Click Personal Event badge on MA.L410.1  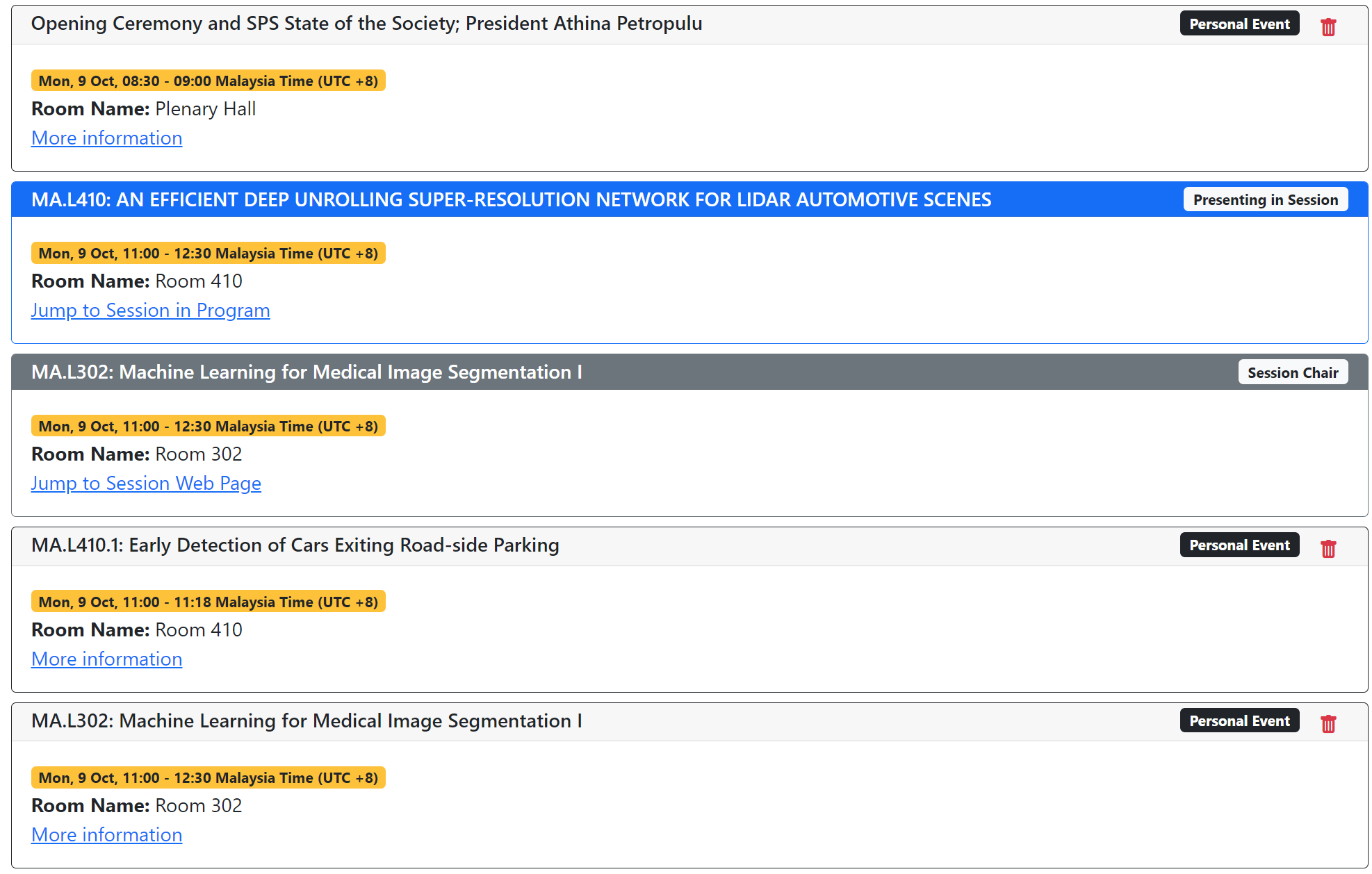tap(1239, 545)
